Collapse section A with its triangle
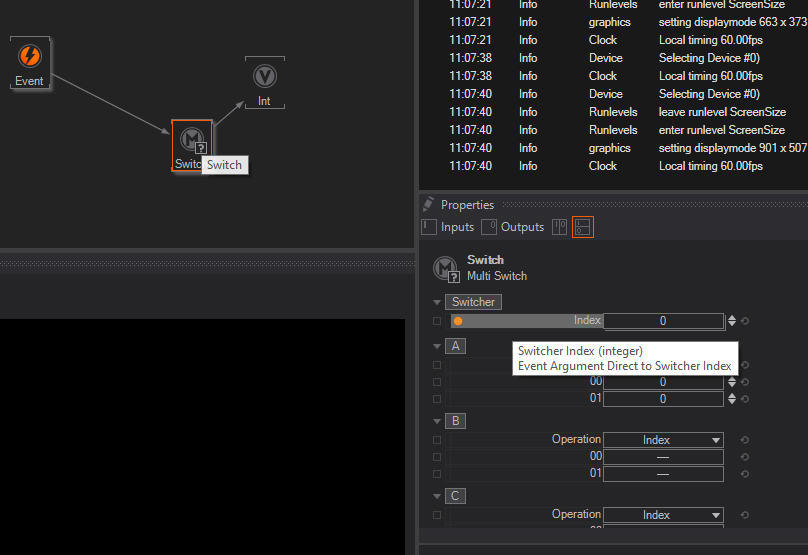808x555 pixels. (x=437, y=346)
